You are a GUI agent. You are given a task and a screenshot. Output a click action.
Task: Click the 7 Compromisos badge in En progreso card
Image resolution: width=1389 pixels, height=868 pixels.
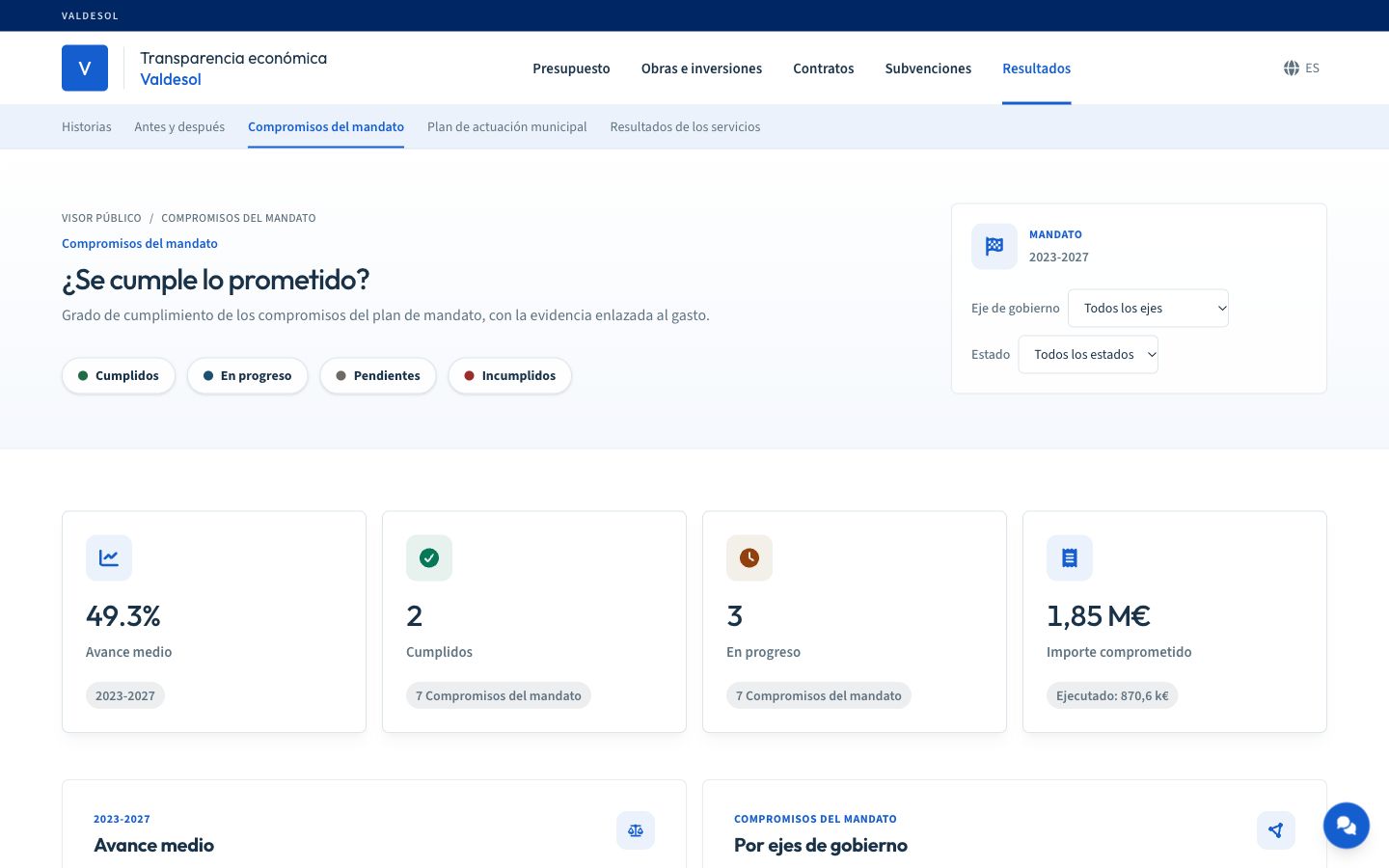click(819, 695)
